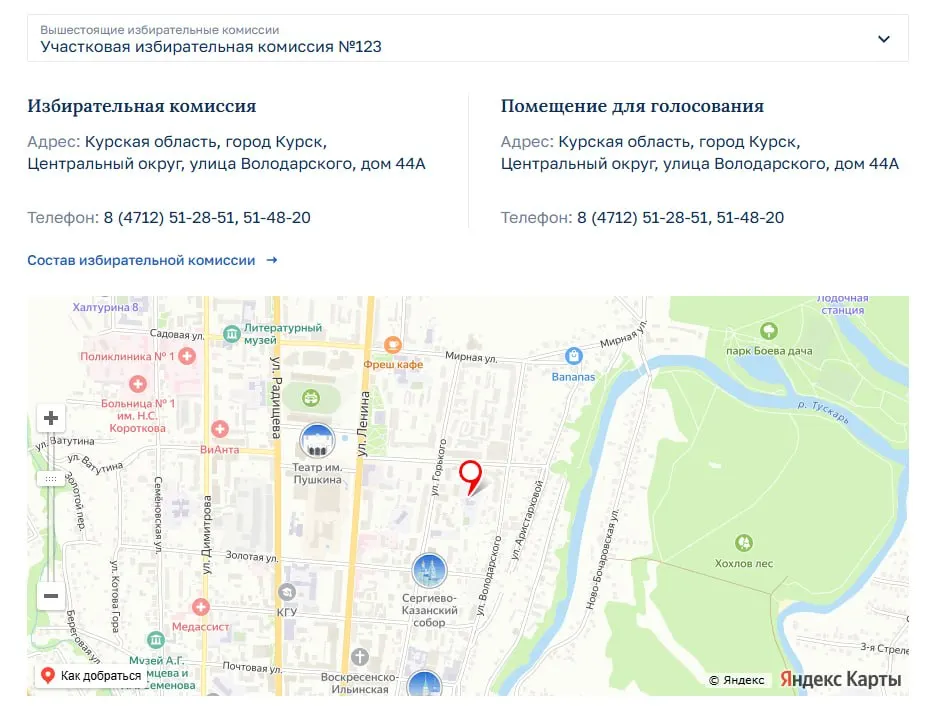This screenshot has height=706, width=927.
Task: Click the Фреш кафе coffee icon
Action: [393, 344]
